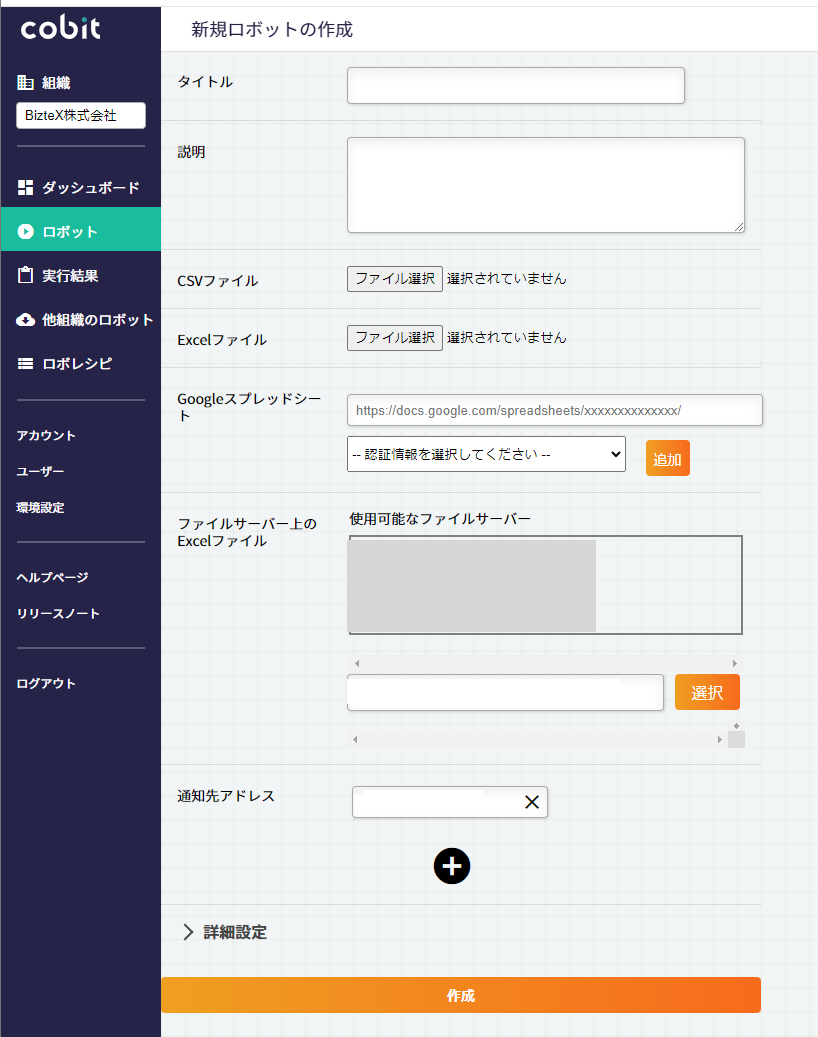The height and width of the screenshot is (1037, 818).
Task: Click the dashboard grid icon
Action: pyautogui.click(x=25, y=188)
